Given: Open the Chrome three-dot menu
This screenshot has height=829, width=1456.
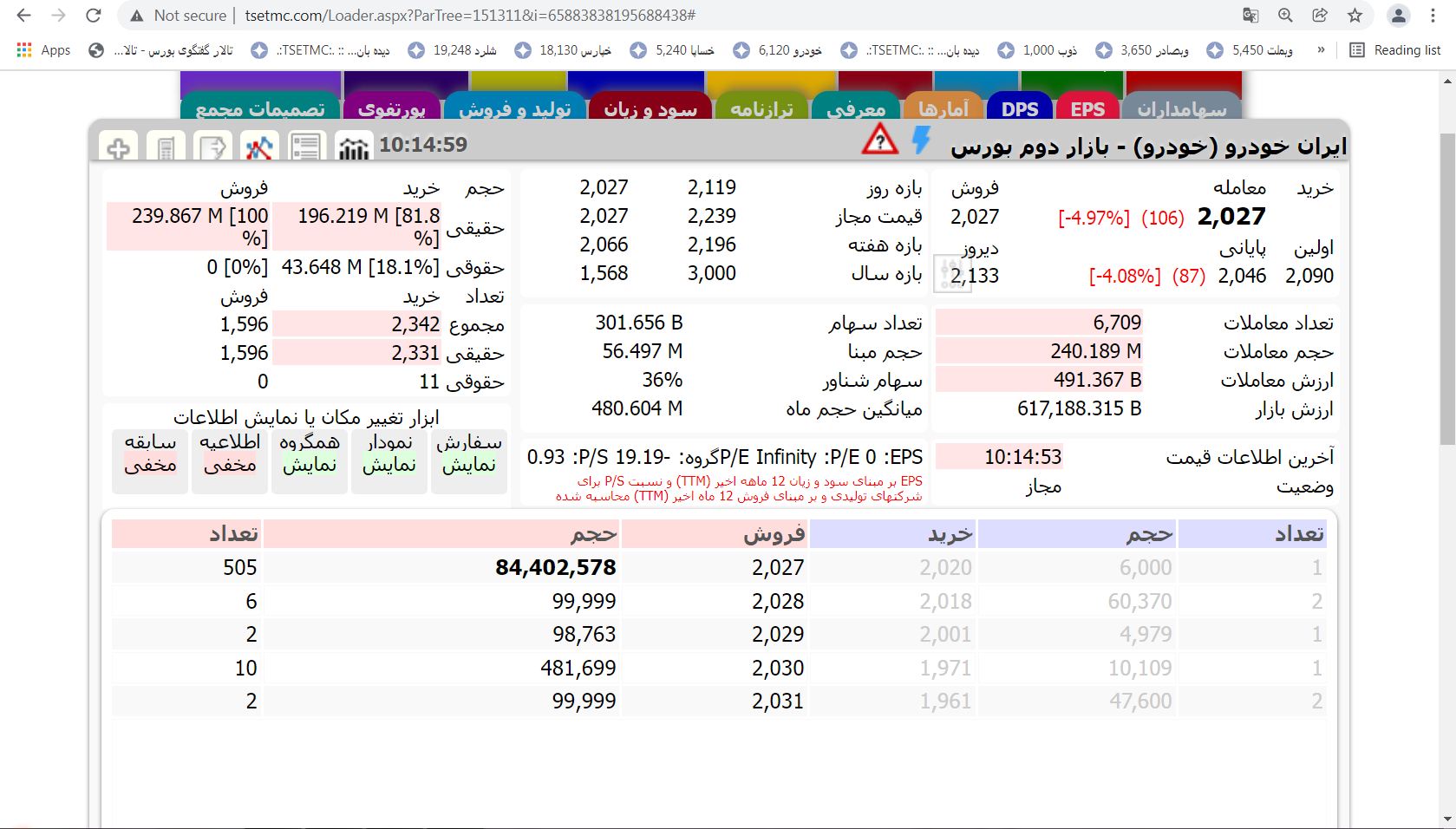Looking at the screenshot, I should (x=1433, y=16).
